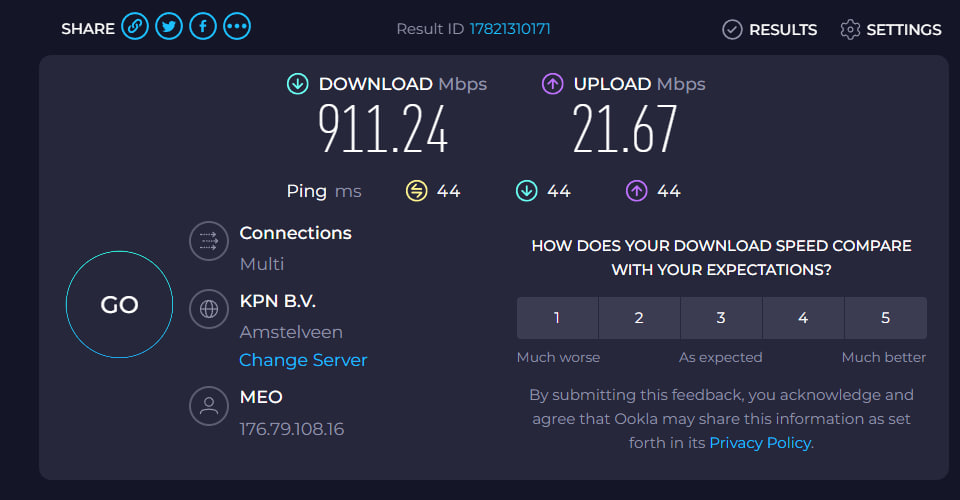Click the Change Server link
The height and width of the screenshot is (500, 960).
303,360
